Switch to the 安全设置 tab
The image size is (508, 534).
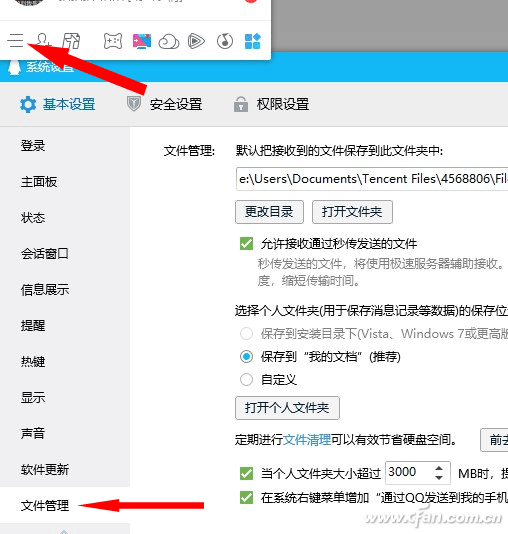(x=164, y=104)
